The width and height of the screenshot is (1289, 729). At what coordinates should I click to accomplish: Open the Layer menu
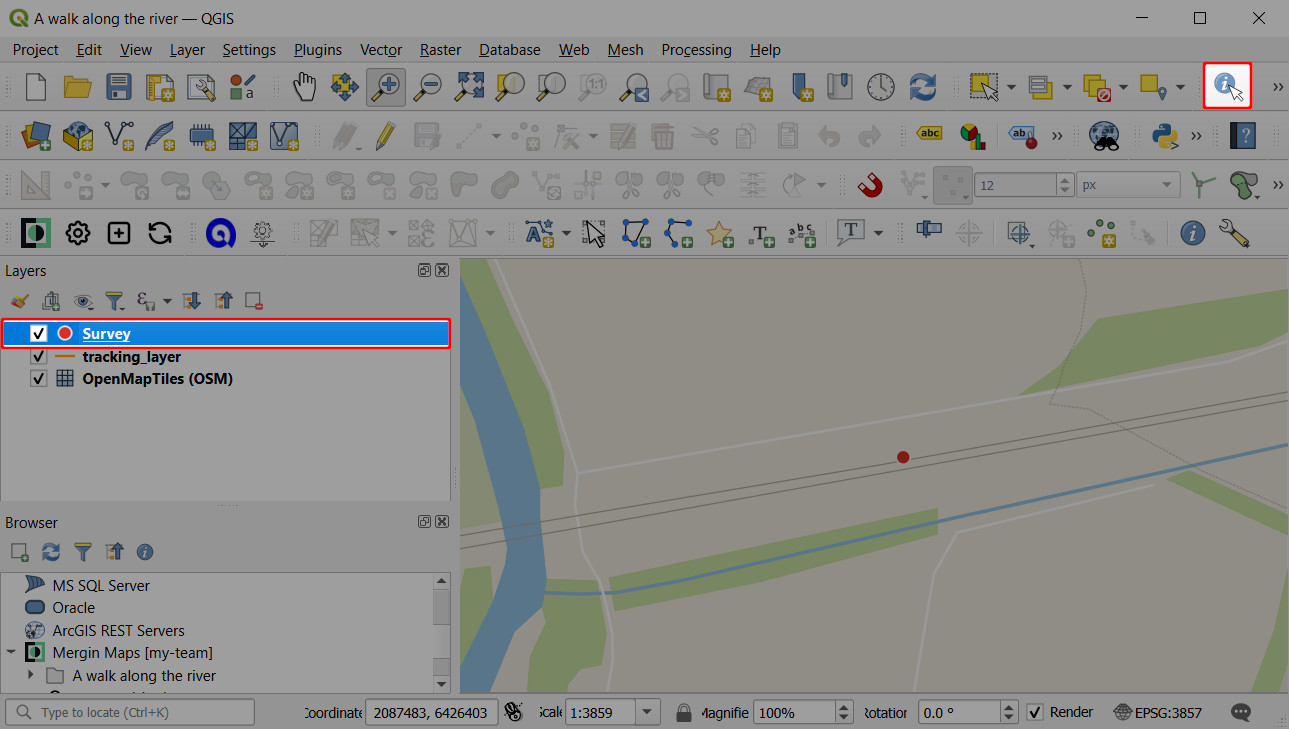[x=187, y=49]
